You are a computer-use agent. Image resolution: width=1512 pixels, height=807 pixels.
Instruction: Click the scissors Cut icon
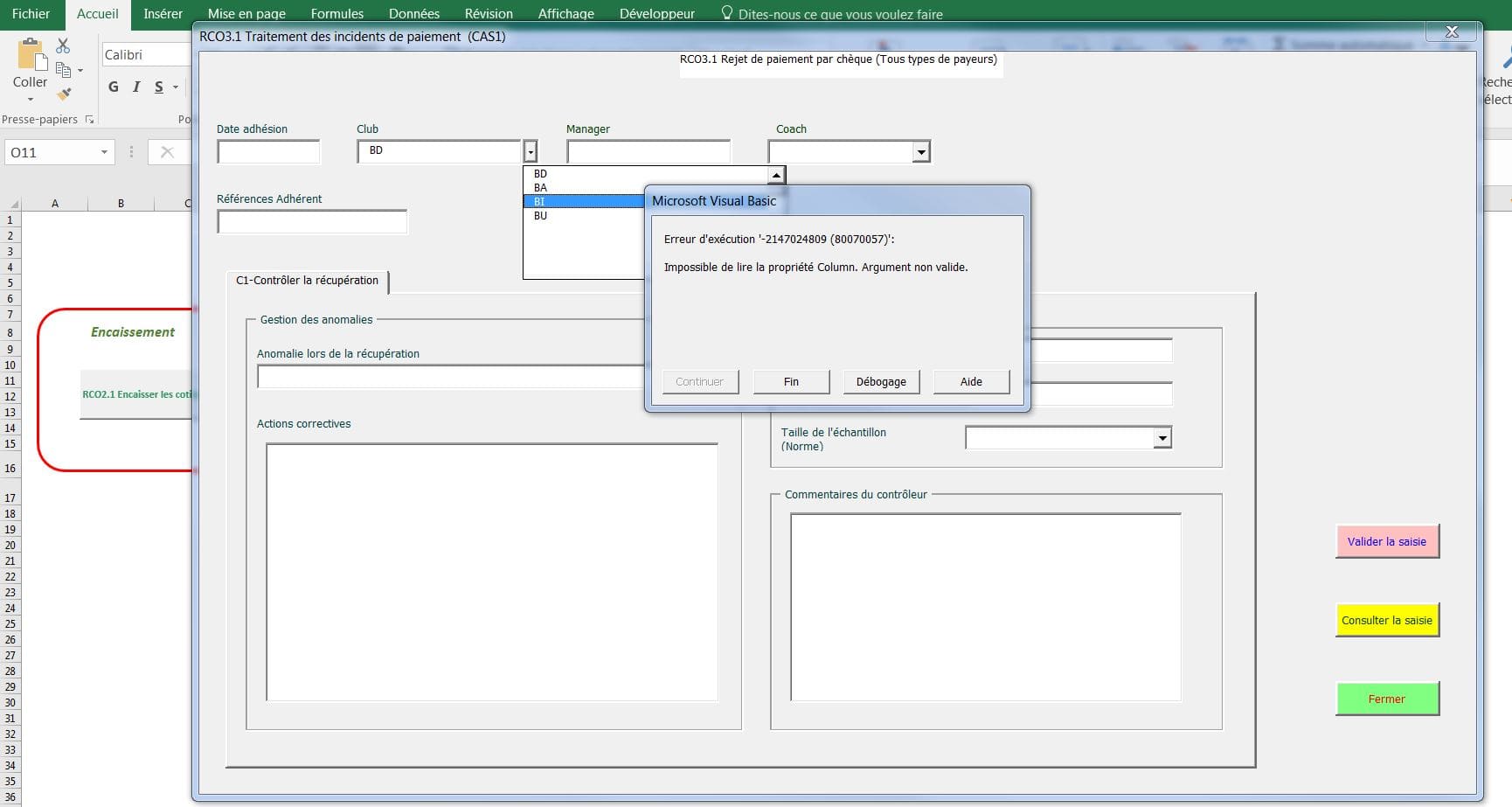63,45
